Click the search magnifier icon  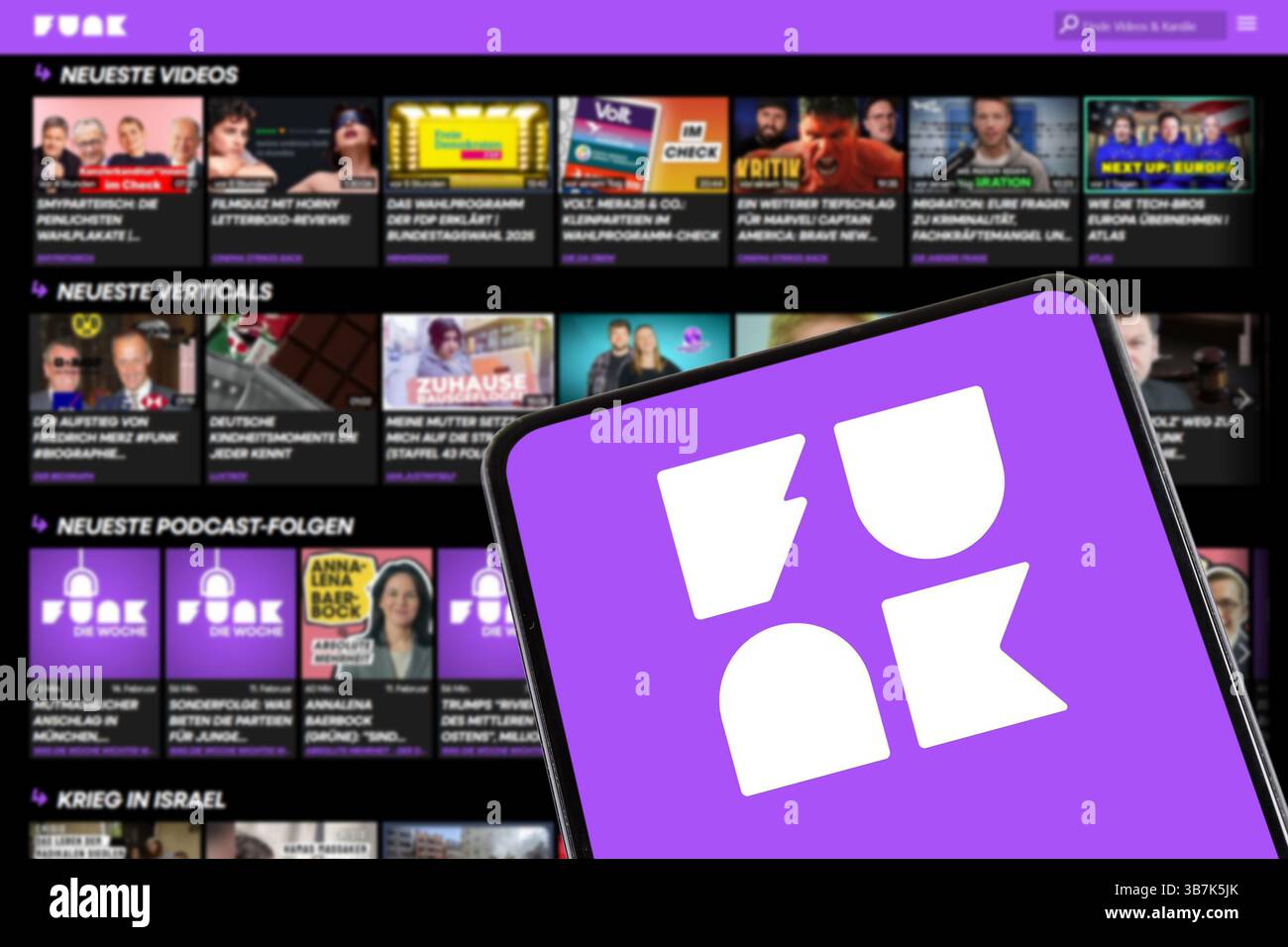[x=1068, y=24]
